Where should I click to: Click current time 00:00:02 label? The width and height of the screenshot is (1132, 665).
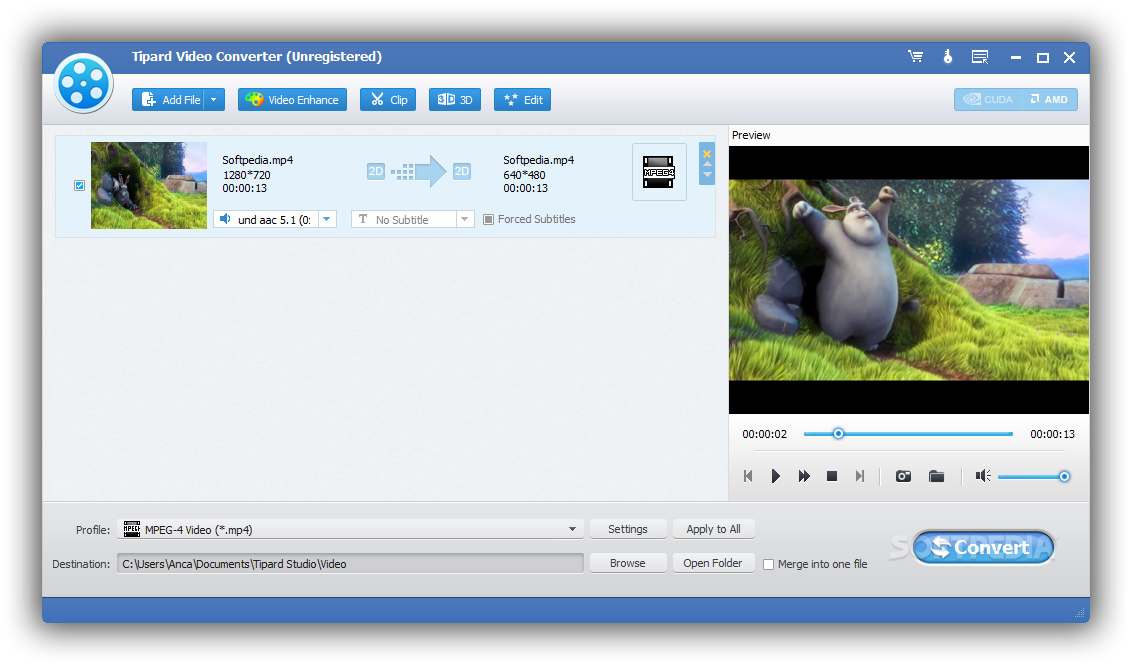pos(765,434)
